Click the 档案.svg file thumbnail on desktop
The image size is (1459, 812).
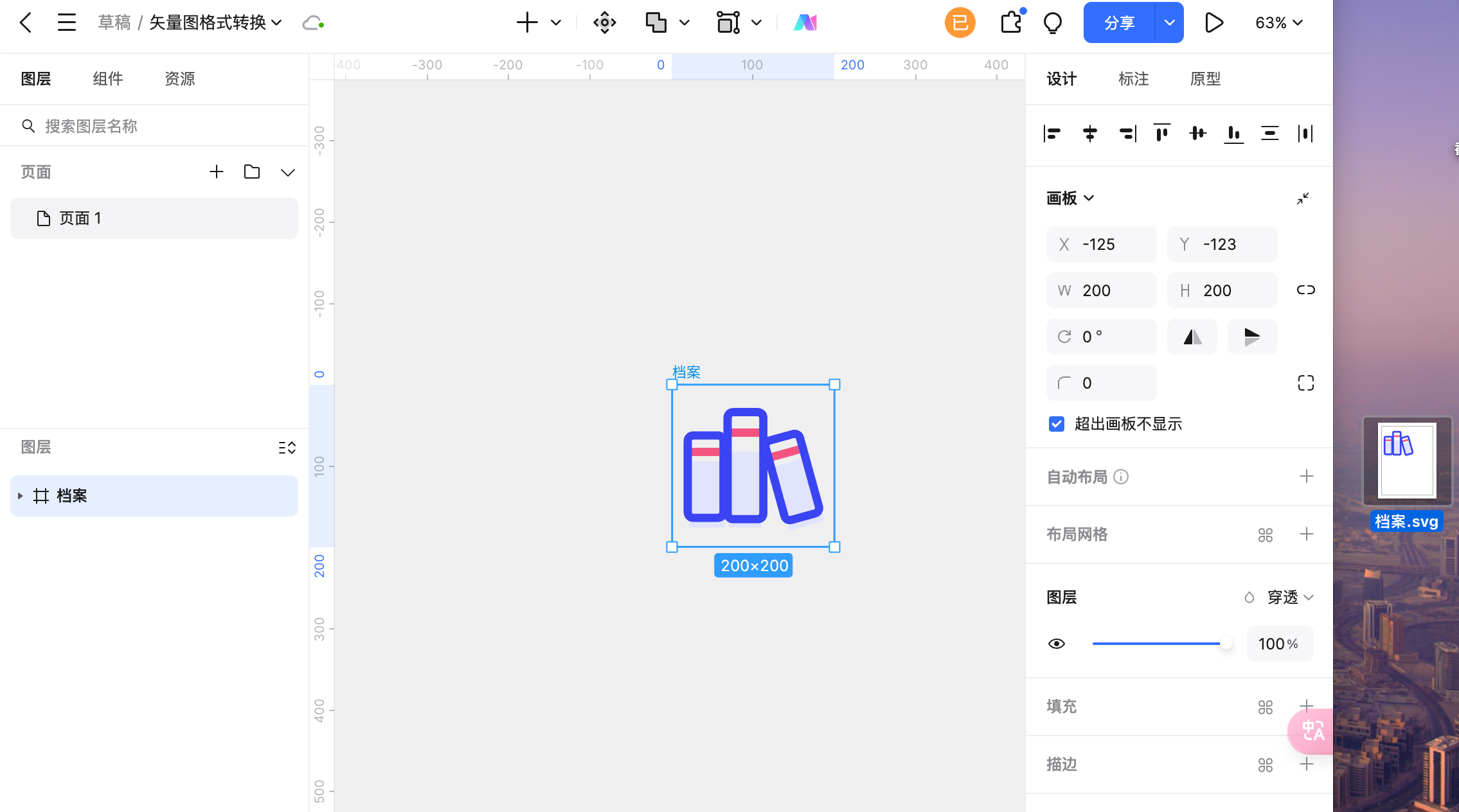point(1406,461)
